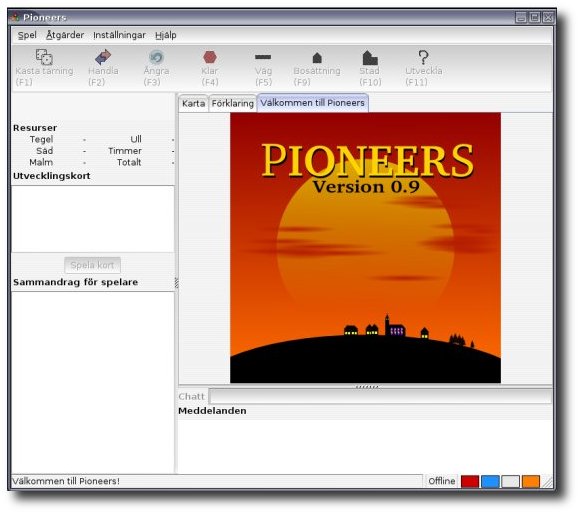Click the Klar red hexagon icon
Image resolution: width=580 pixels, height=514 pixels.
tap(210, 57)
